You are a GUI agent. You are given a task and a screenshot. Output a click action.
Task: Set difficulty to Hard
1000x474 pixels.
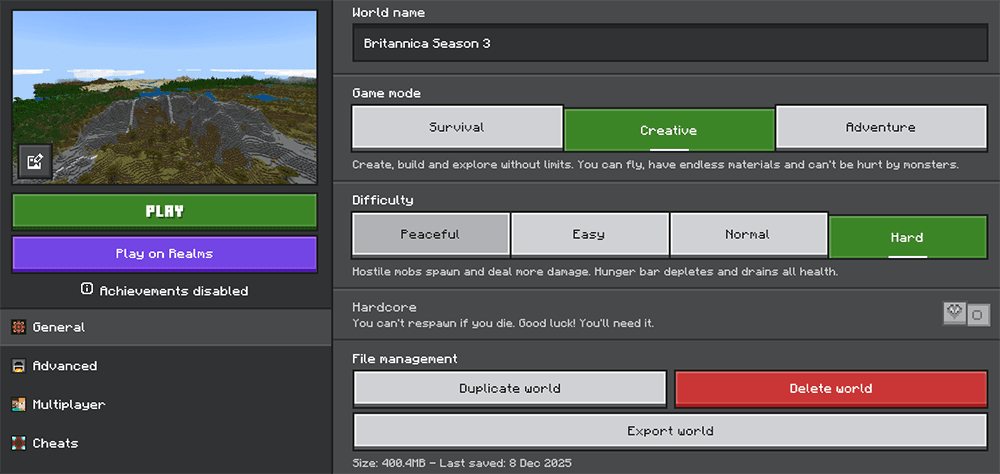[x=908, y=237]
